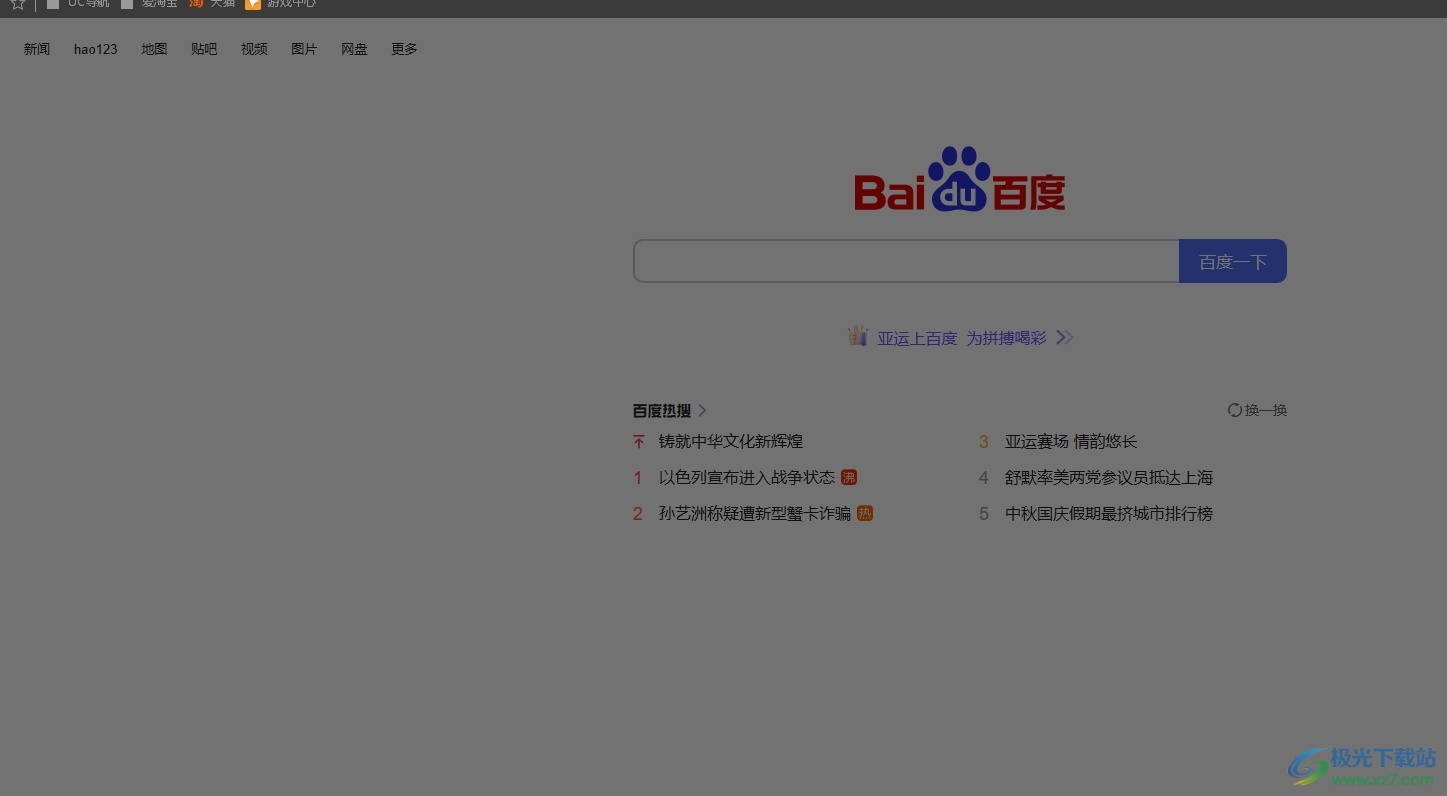This screenshot has width=1447, height=796.
Task: Click the refresh icon beside 换一换
Action: [x=1235, y=410]
